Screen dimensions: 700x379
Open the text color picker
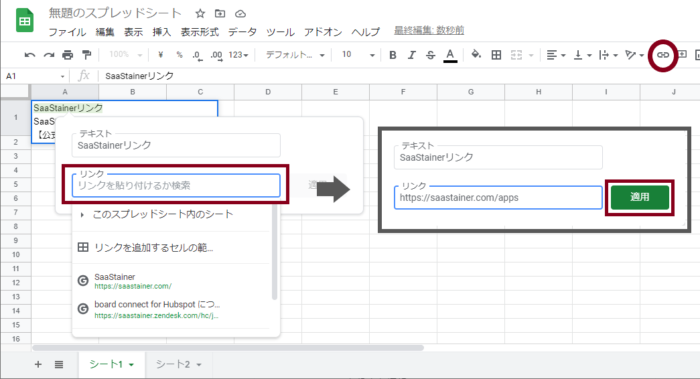point(450,55)
